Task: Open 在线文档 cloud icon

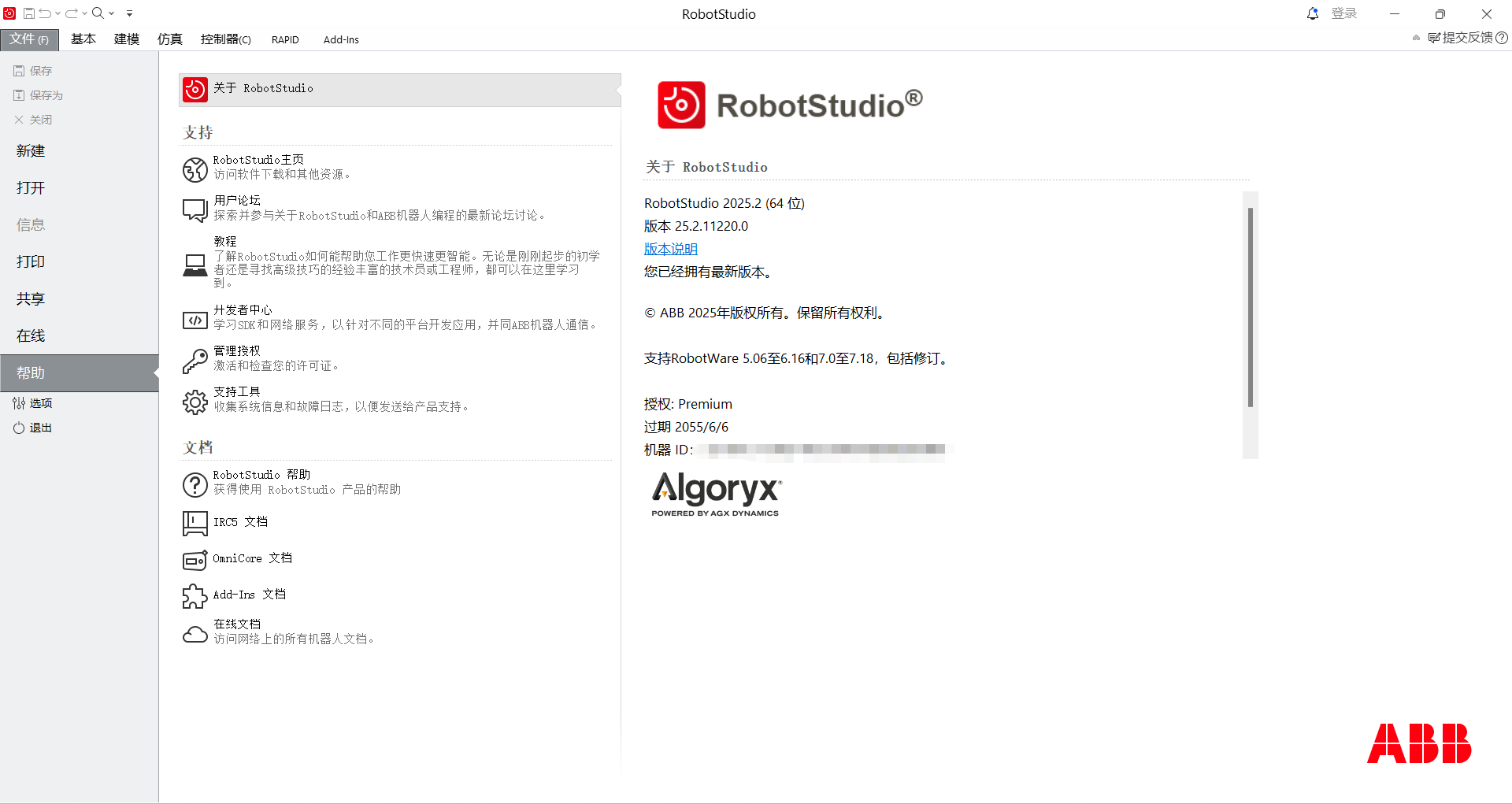Action: [195, 633]
